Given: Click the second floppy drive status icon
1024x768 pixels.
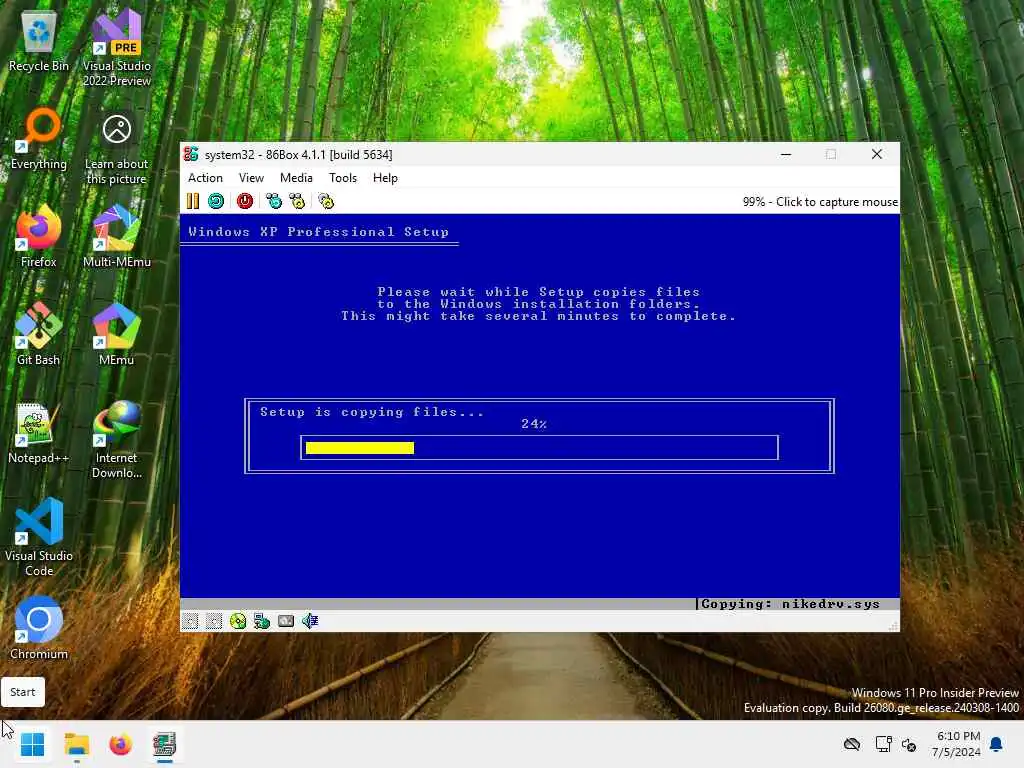Looking at the screenshot, I should tap(214, 621).
